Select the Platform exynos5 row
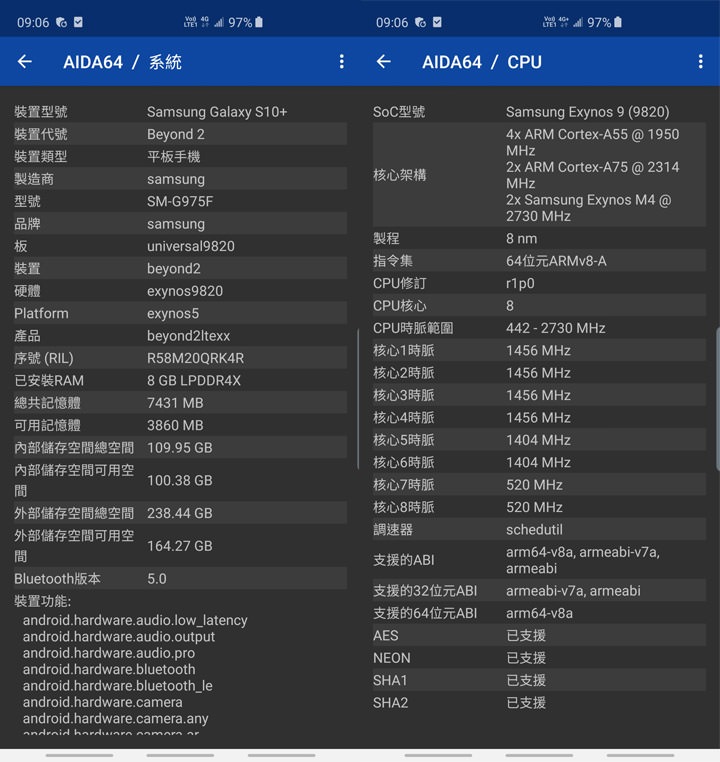Viewport: 720px width, 762px height. pos(180,313)
